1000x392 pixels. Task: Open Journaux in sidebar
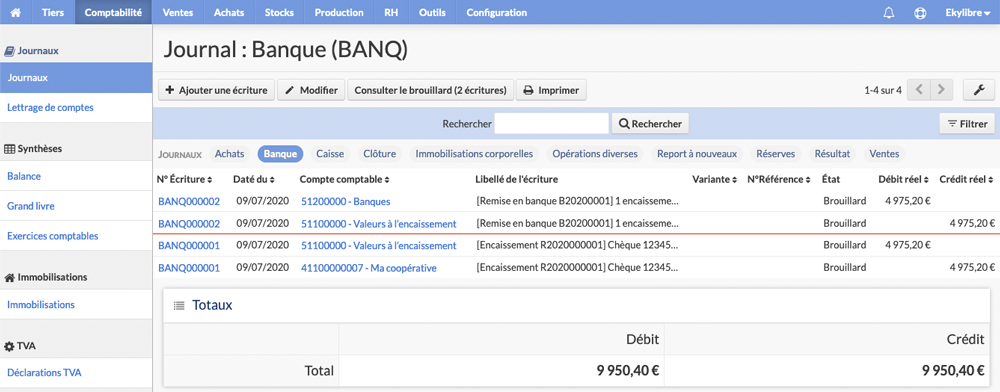(x=76, y=78)
